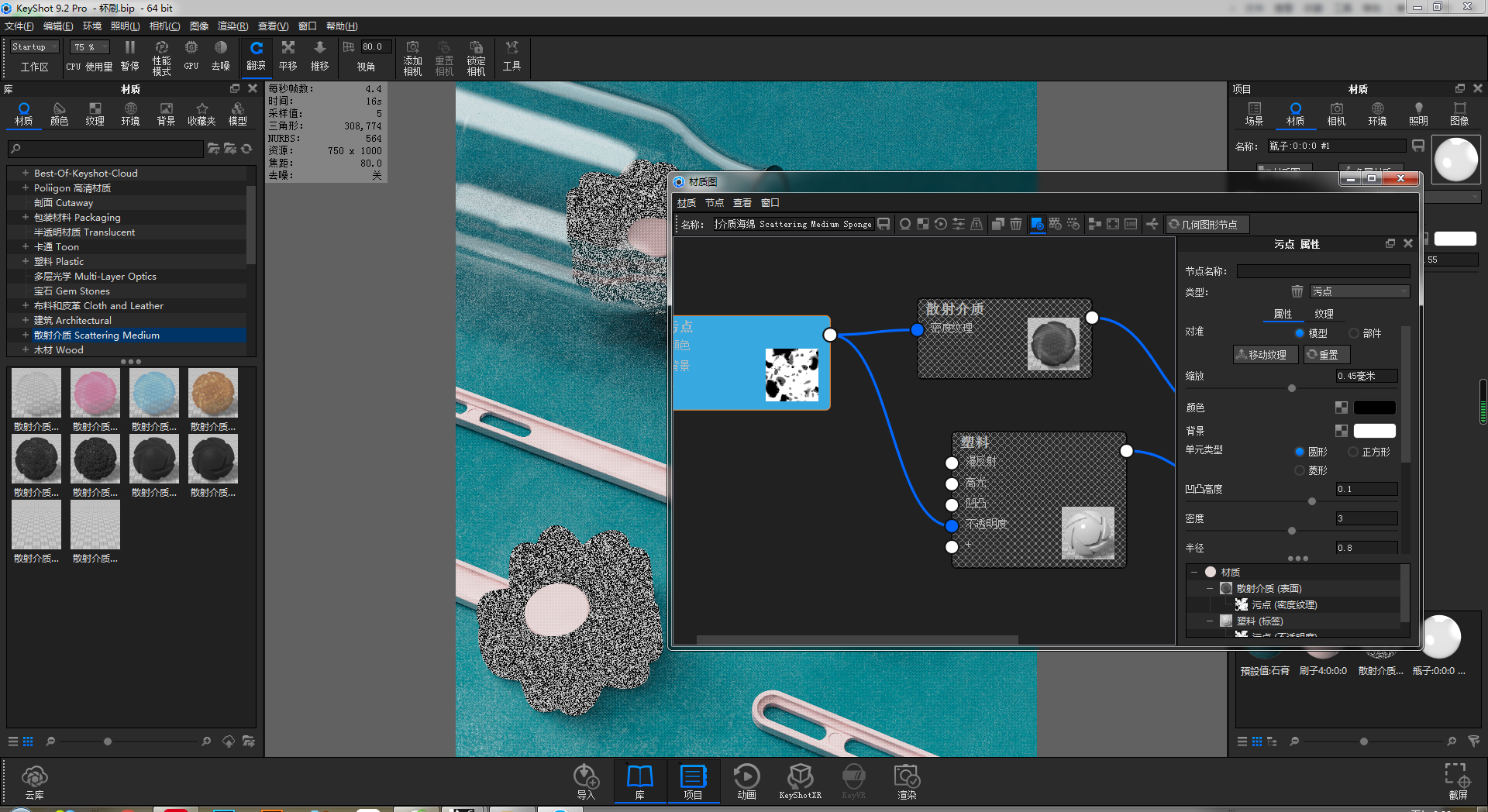
Task: Switch to the 纹理 tab in 污点 properties
Action: pyautogui.click(x=1324, y=314)
